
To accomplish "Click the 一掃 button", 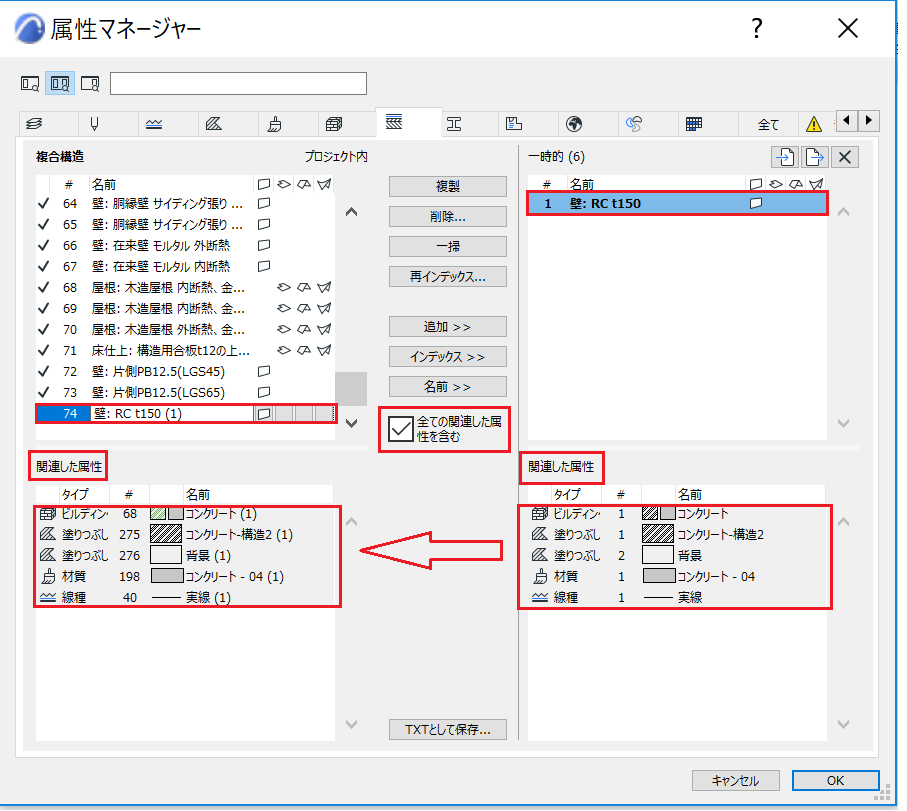I will 448,246.
